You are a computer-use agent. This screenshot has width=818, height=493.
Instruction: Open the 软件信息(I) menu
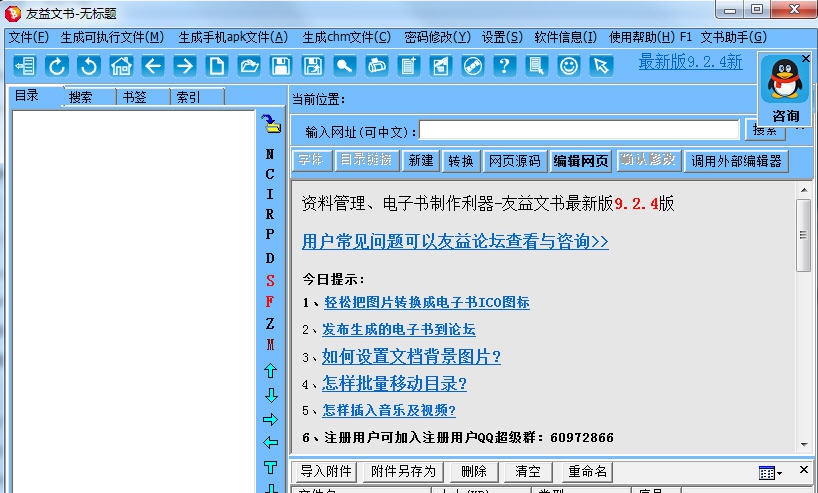pos(566,37)
